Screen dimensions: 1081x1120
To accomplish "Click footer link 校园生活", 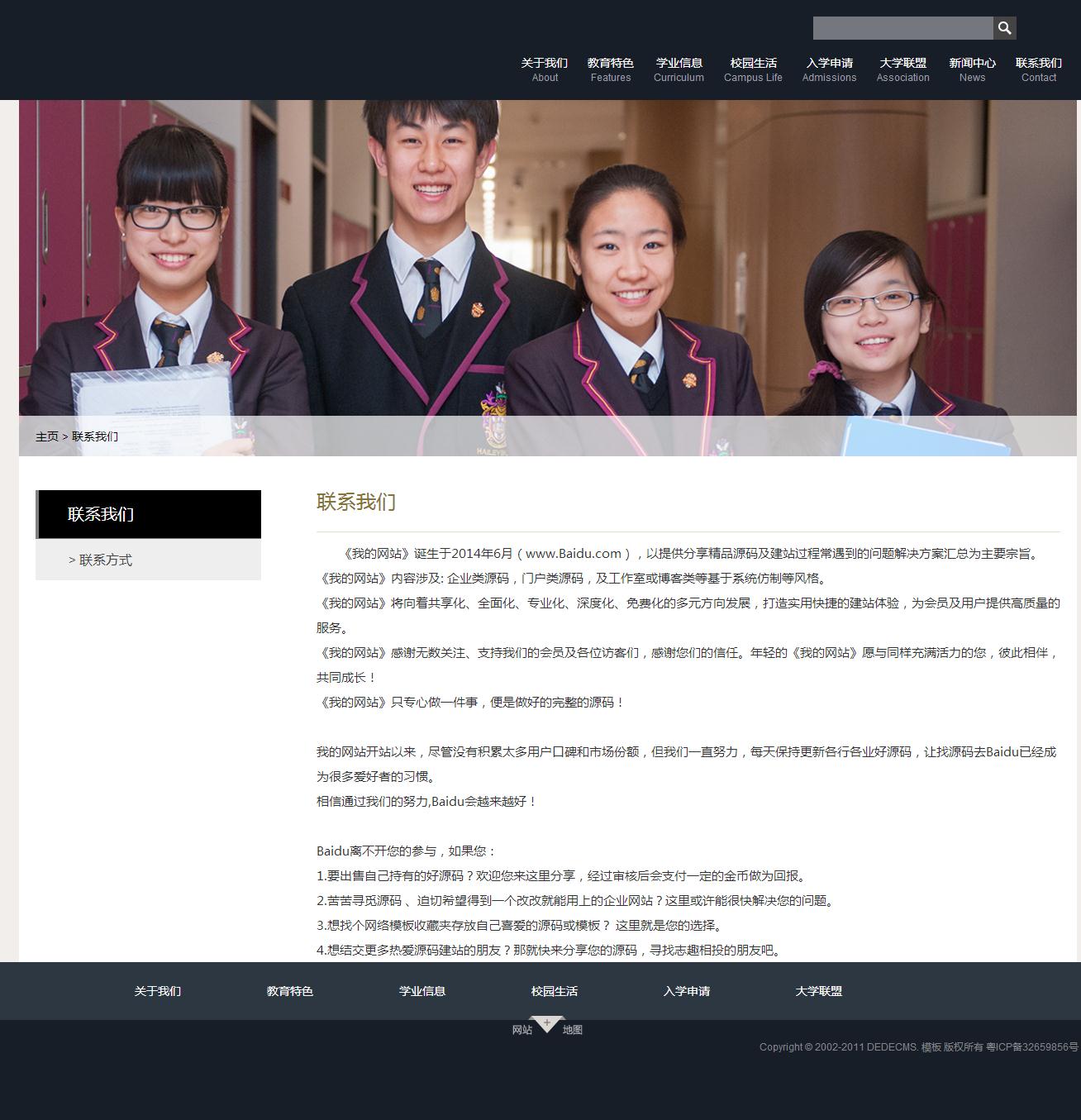I will click(x=555, y=991).
